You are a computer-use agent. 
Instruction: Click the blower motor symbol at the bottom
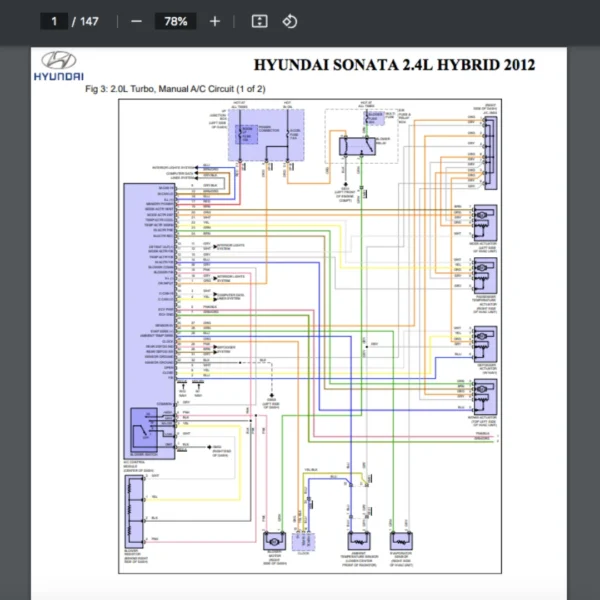(x=272, y=541)
